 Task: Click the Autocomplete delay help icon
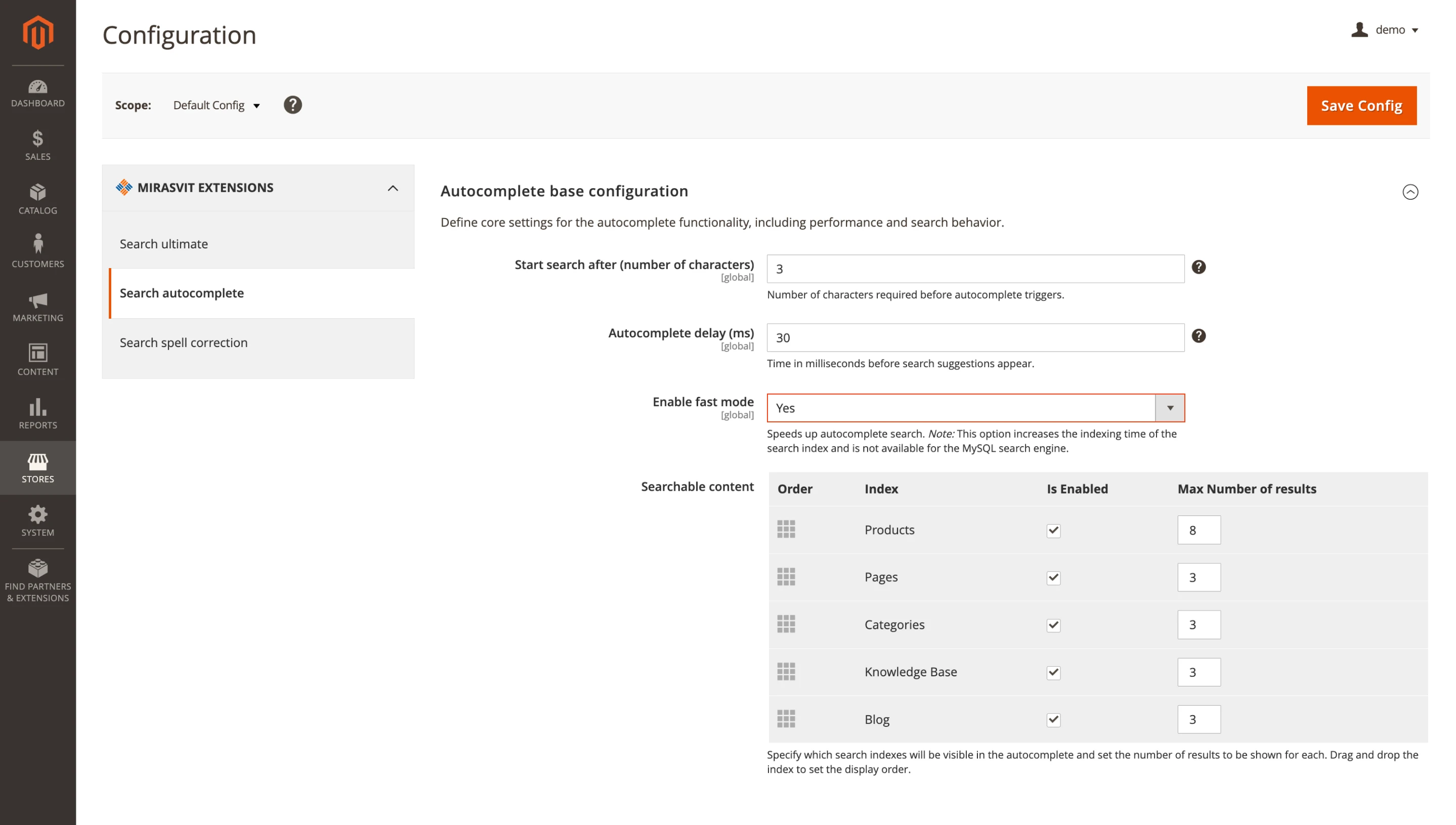coord(1199,335)
